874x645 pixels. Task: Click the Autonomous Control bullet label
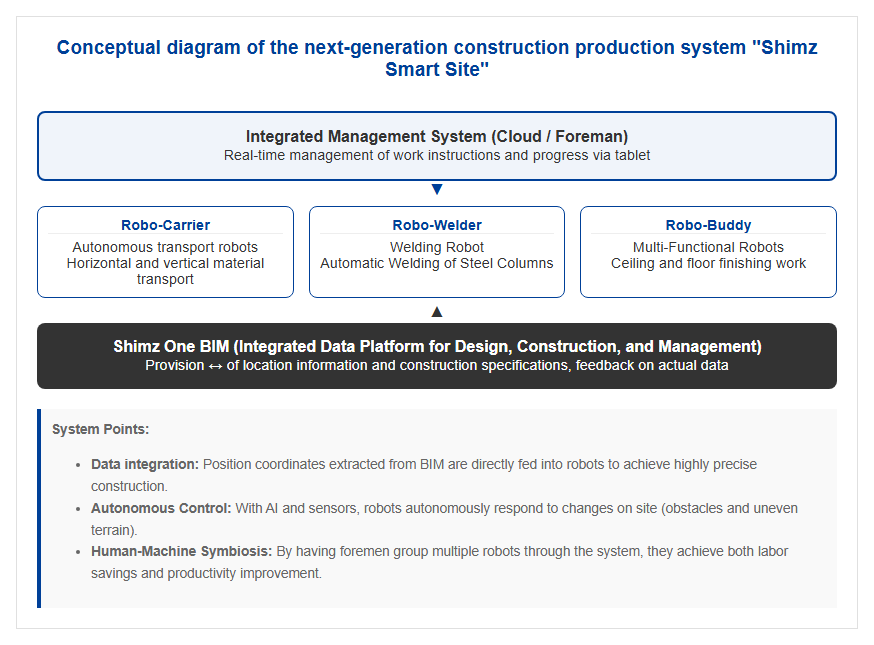pos(161,508)
